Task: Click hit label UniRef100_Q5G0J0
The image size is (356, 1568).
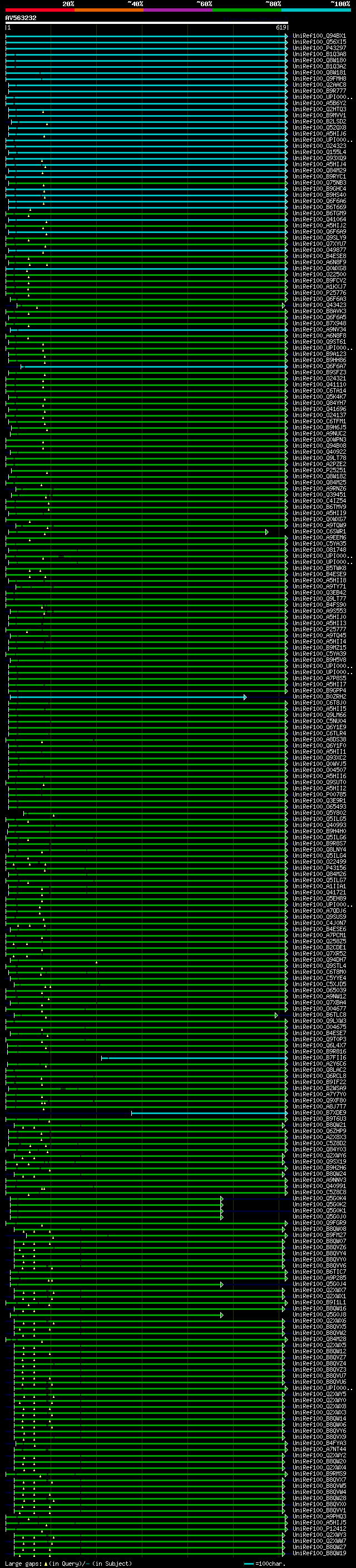Action: pyautogui.click(x=319, y=1218)
